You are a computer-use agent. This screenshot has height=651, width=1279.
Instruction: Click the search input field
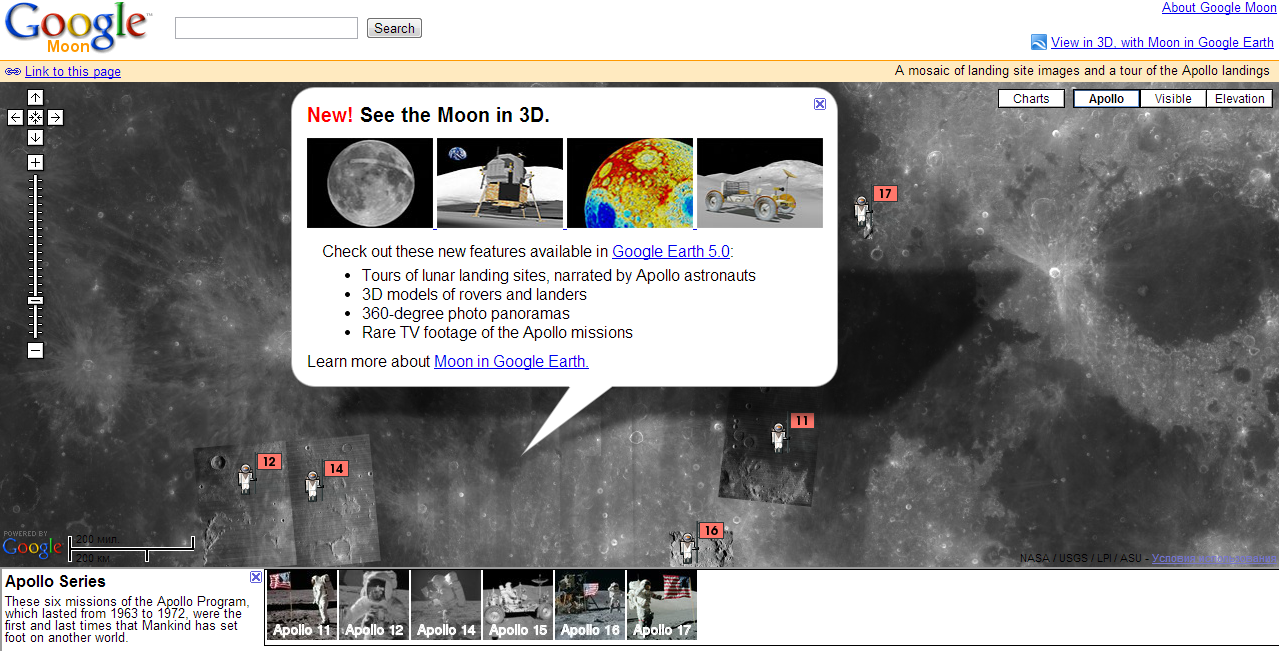[266, 28]
